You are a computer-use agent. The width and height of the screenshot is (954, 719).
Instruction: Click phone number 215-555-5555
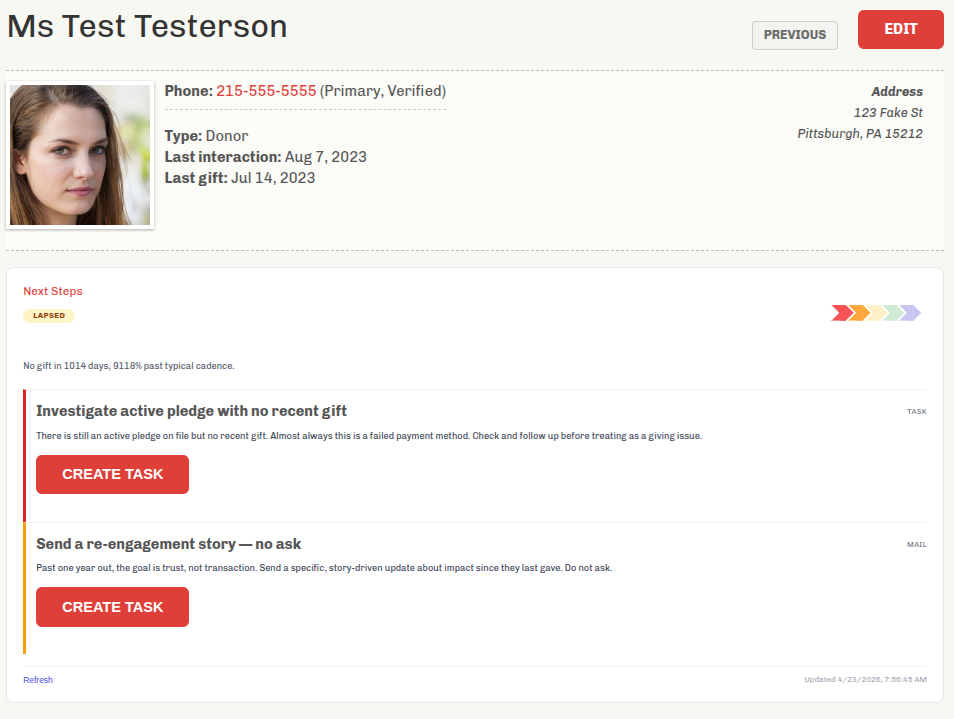(266, 91)
